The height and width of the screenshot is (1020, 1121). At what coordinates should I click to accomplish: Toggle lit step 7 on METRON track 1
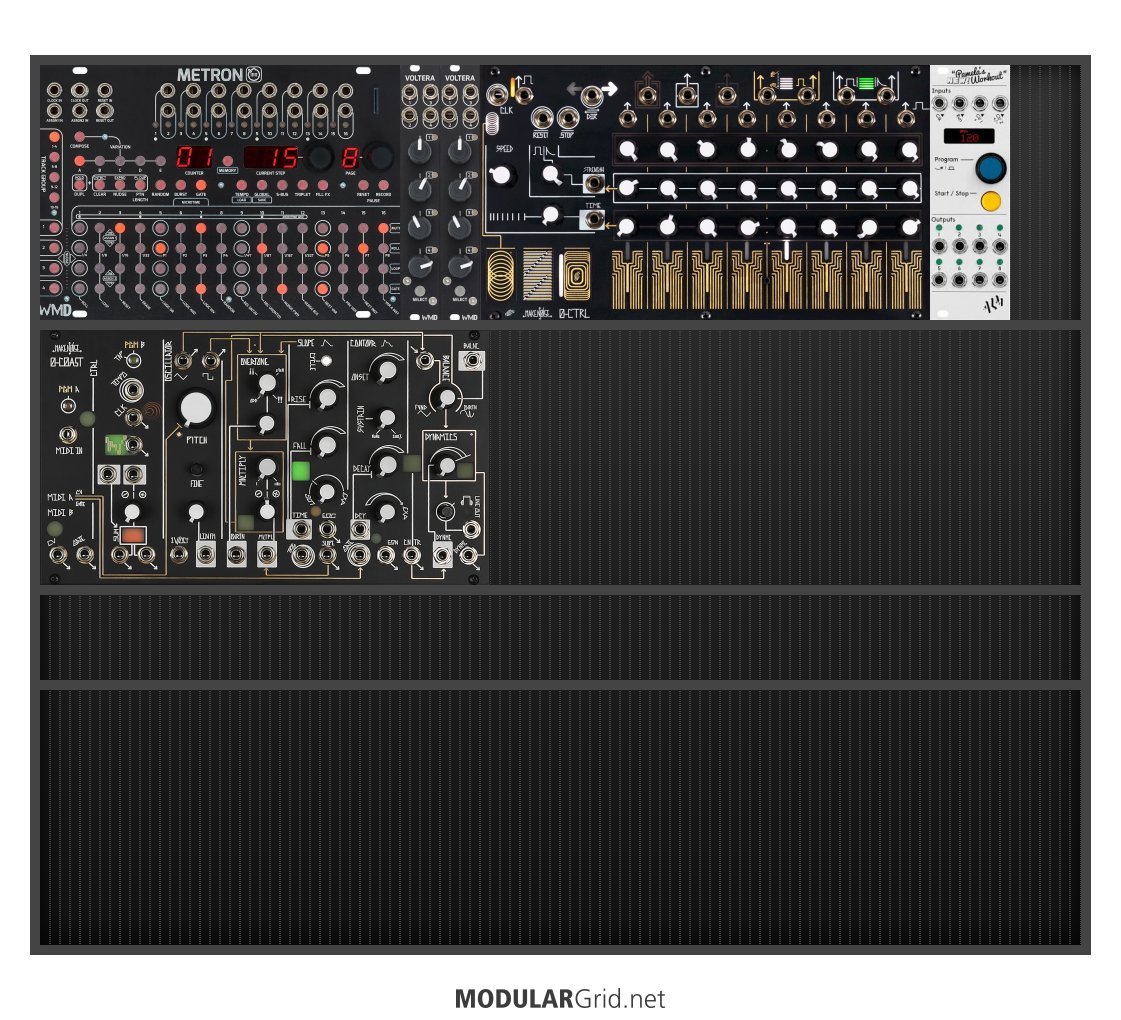201,228
